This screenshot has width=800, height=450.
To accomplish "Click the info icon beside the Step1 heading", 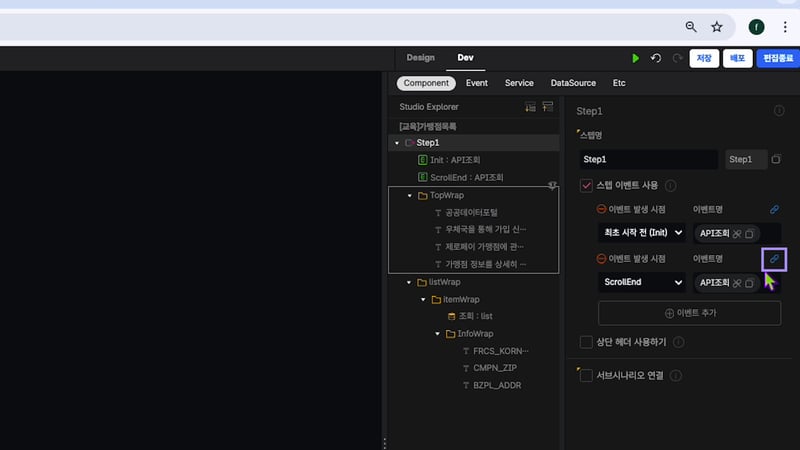I will (779, 111).
